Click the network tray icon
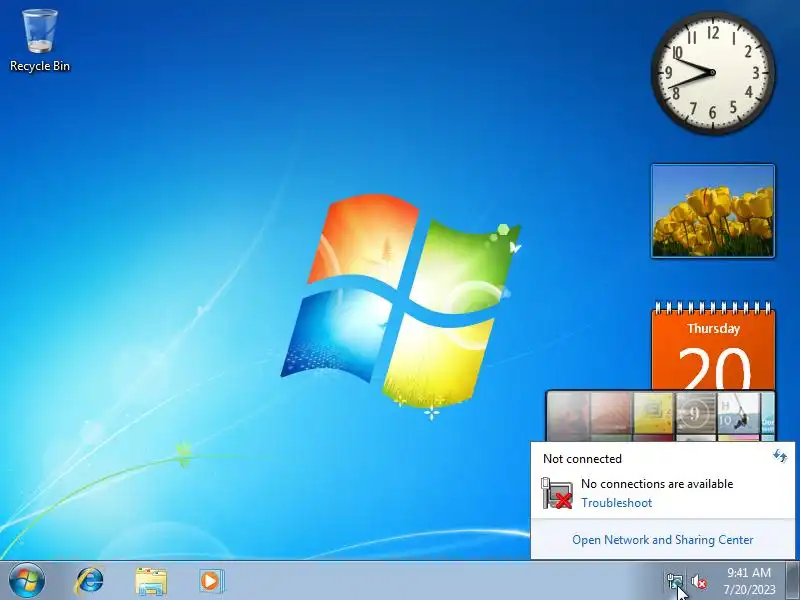 pos(674,581)
